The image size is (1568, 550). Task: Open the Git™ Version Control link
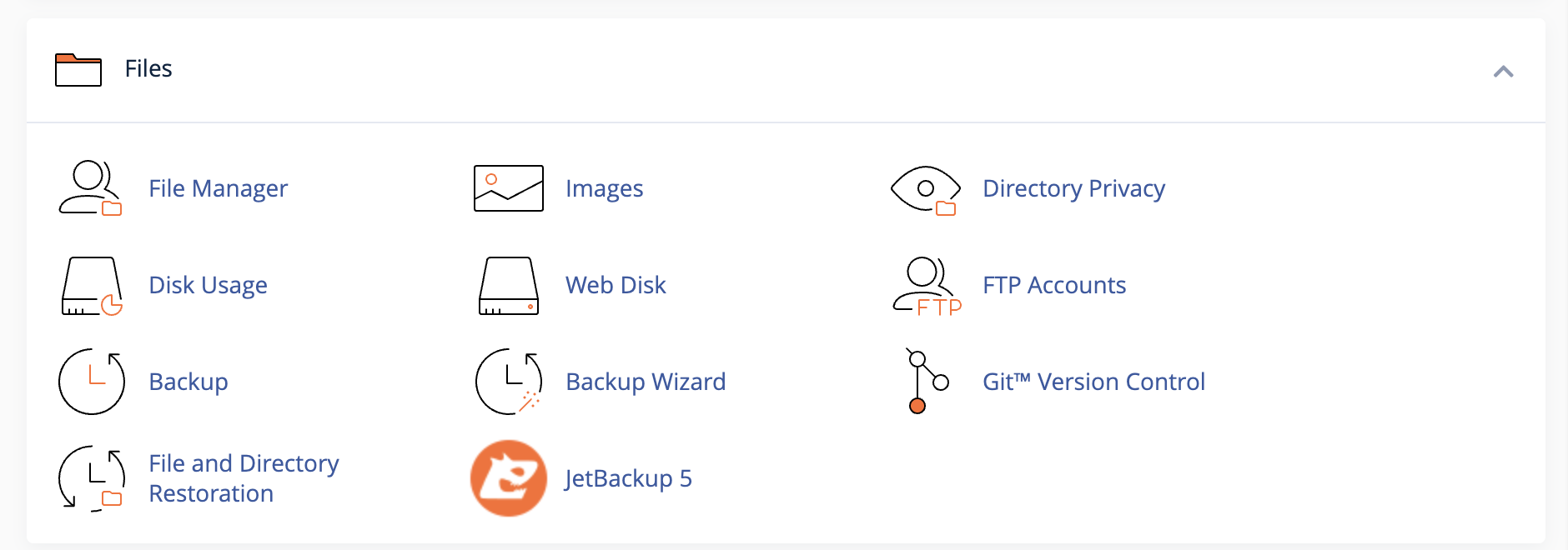click(x=1093, y=382)
